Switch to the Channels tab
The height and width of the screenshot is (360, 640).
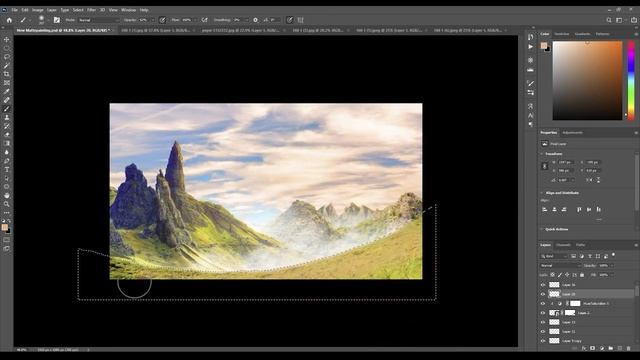(x=564, y=245)
